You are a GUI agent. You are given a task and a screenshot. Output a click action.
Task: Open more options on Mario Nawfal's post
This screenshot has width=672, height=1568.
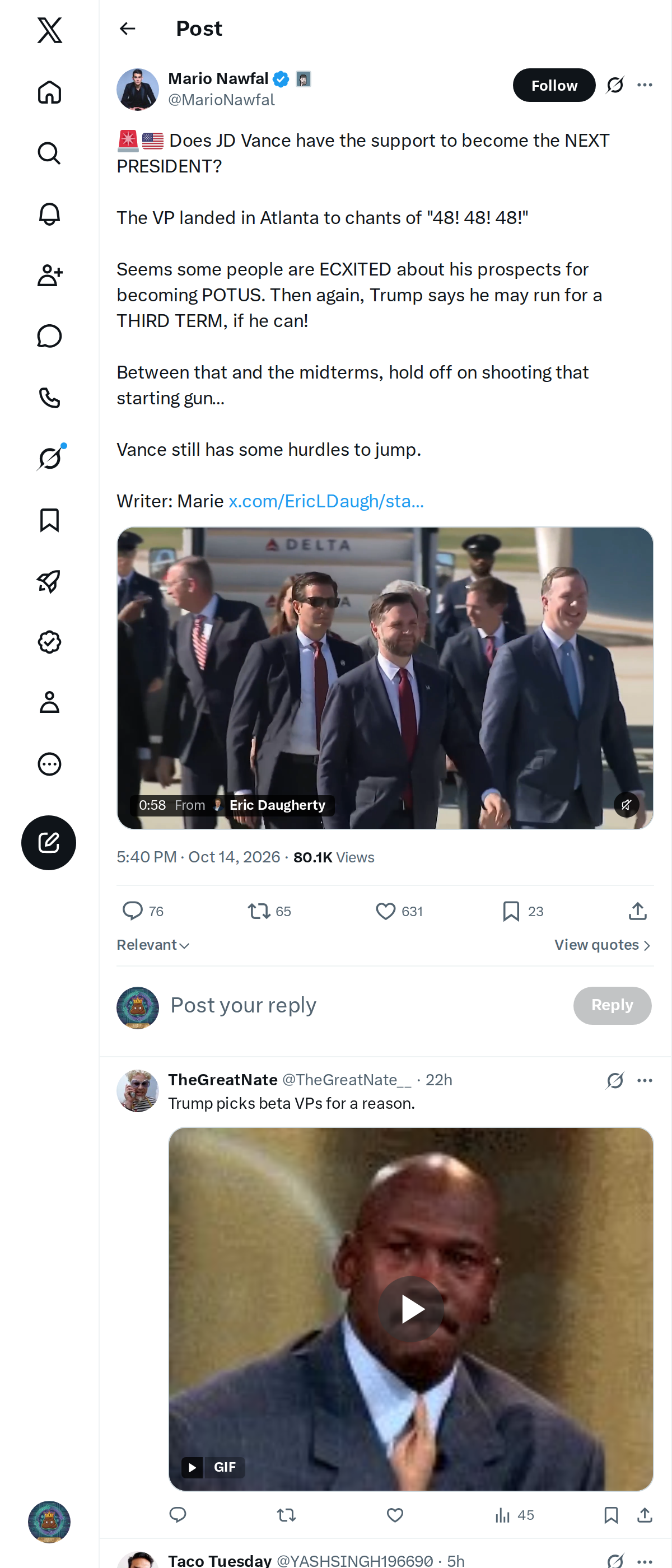(645, 85)
